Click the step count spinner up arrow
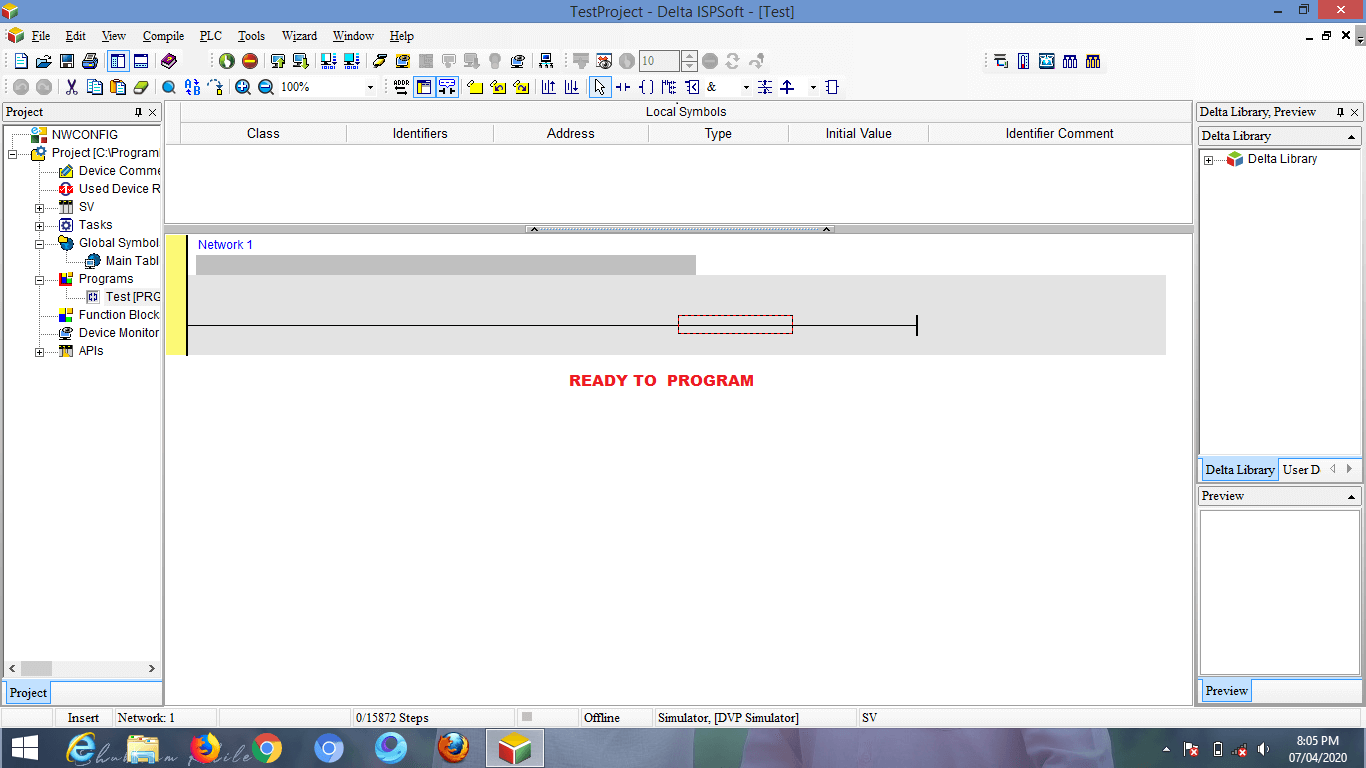This screenshot has width=1366, height=768. 689,56
